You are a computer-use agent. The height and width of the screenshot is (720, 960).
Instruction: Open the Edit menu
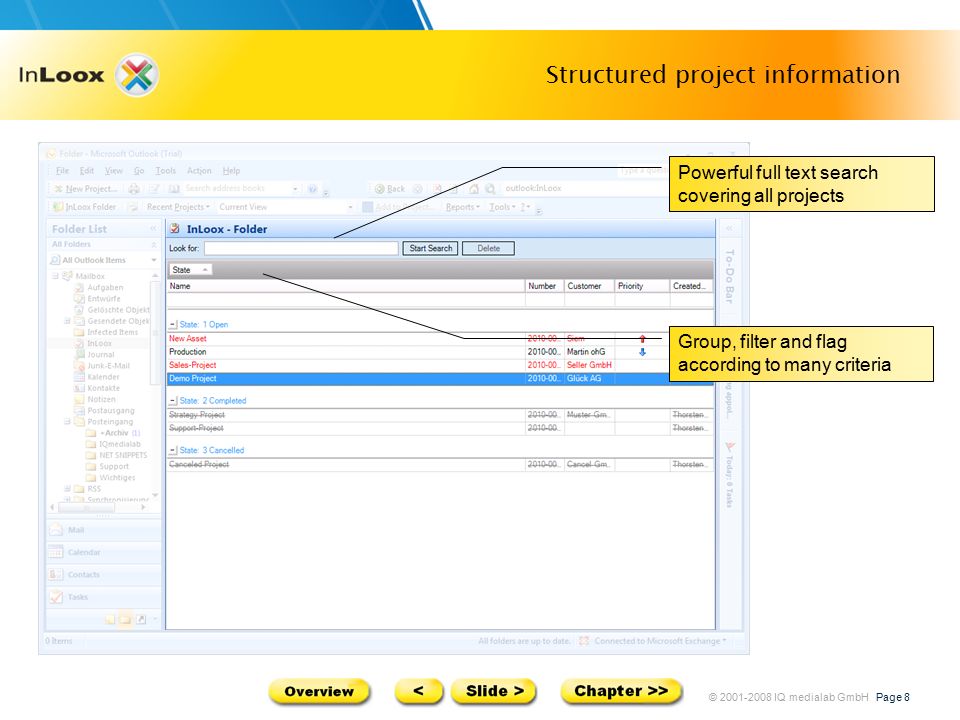[87, 171]
